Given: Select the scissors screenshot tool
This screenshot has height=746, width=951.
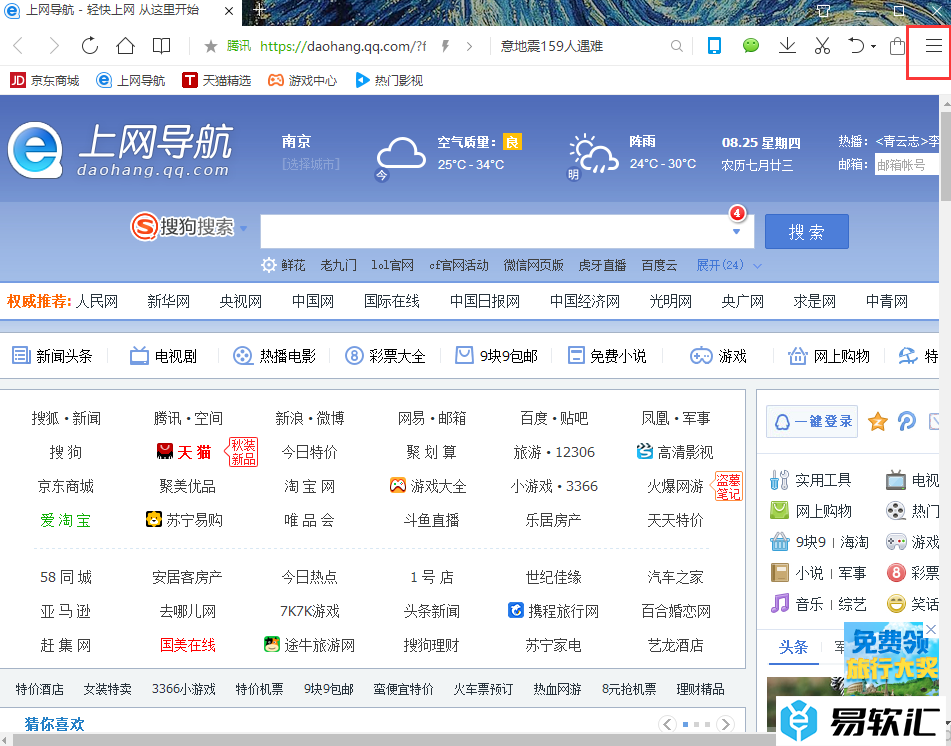Looking at the screenshot, I should click(x=822, y=45).
